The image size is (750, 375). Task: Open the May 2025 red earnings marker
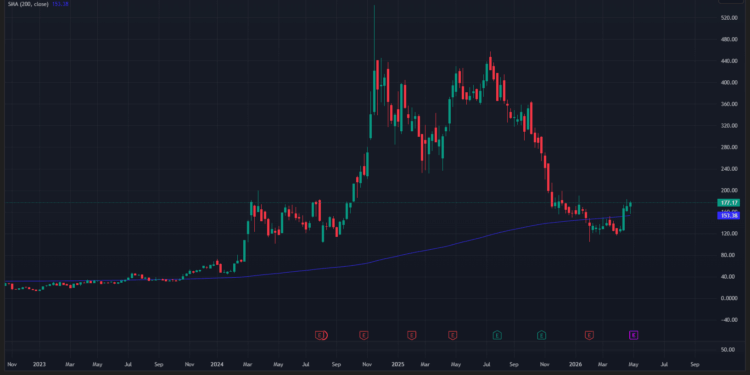(452, 335)
